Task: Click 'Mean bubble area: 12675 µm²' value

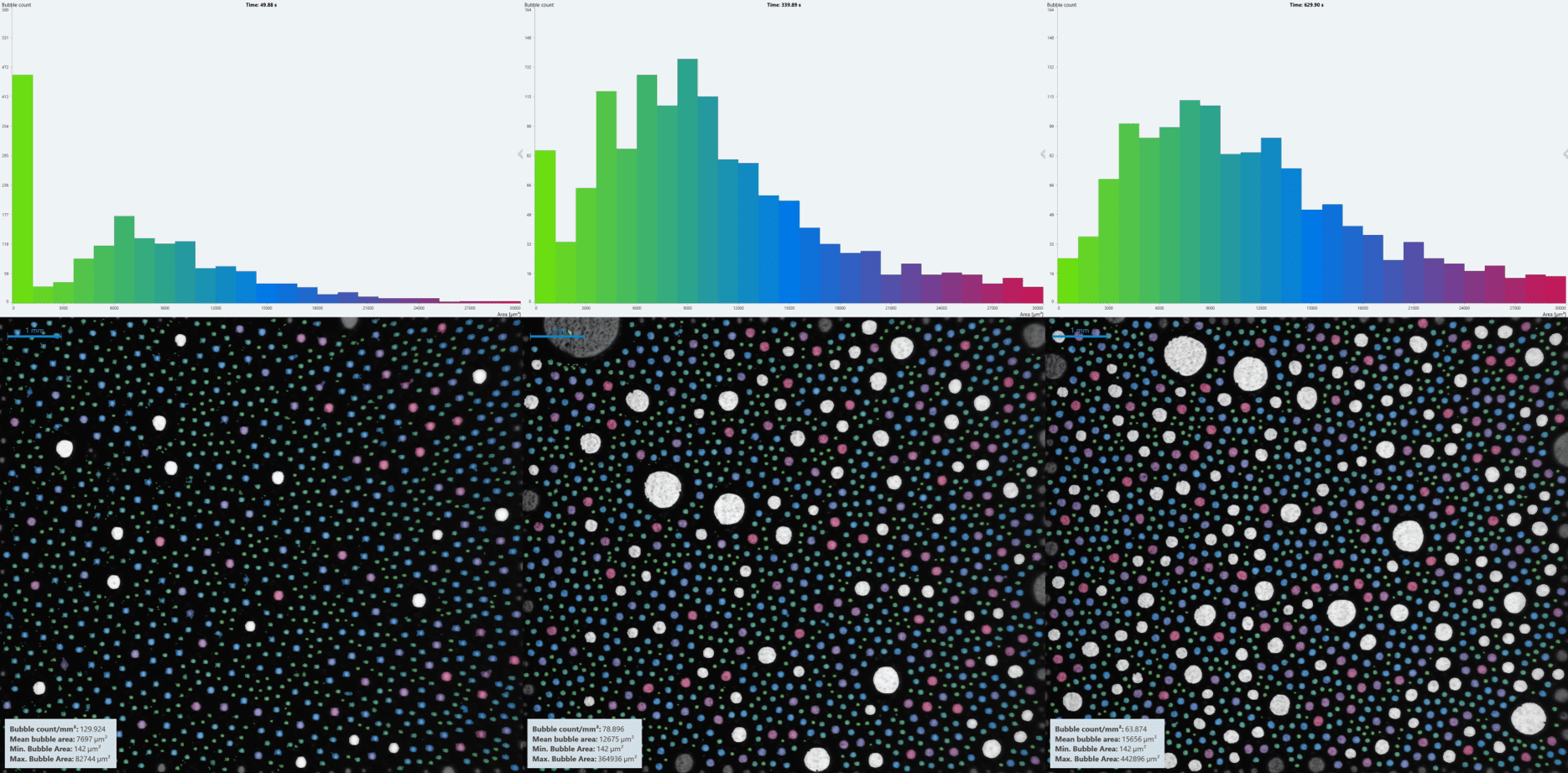Action: (x=582, y=739)
